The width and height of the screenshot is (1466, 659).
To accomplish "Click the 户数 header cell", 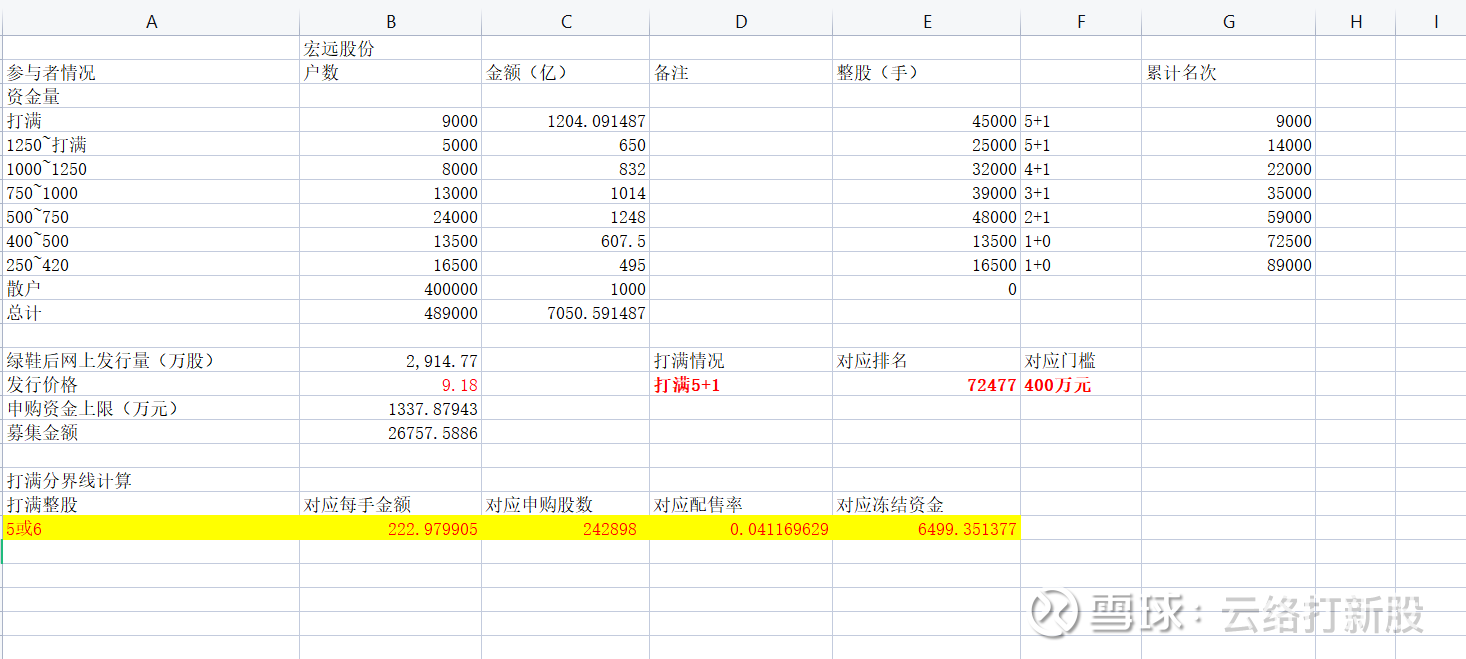I will point(390,72).
